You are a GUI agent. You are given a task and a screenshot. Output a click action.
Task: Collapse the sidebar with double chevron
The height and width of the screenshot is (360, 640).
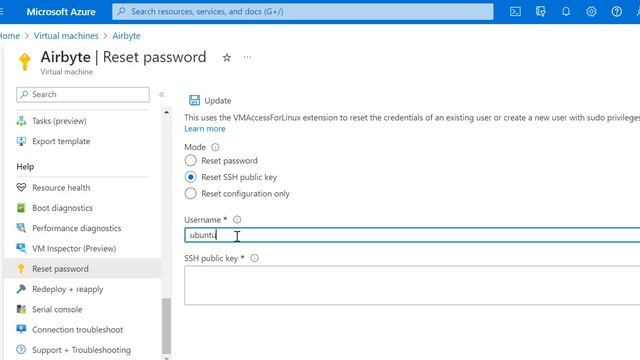(x=162, y=94)
